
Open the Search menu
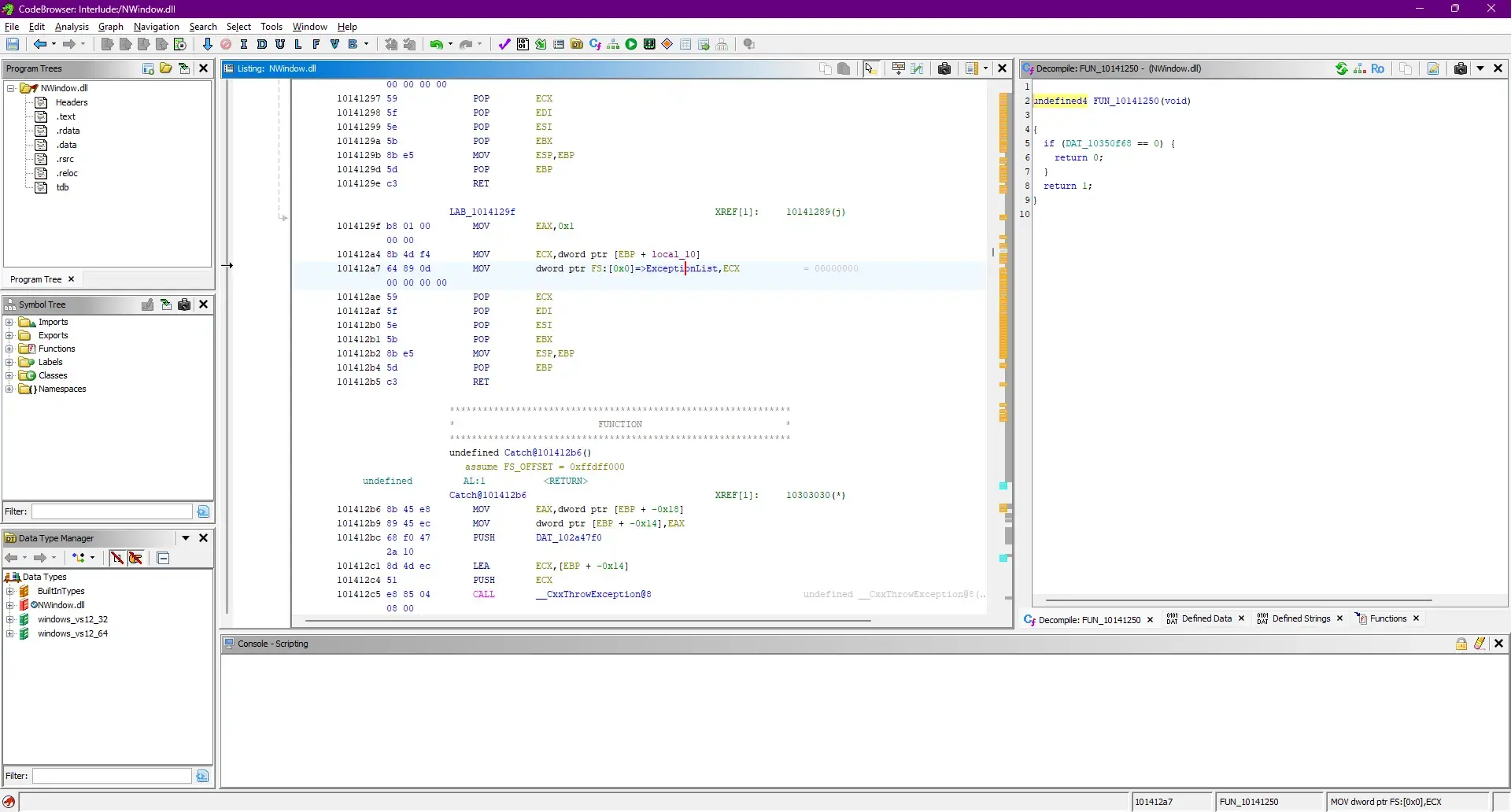tap(203, 26)
